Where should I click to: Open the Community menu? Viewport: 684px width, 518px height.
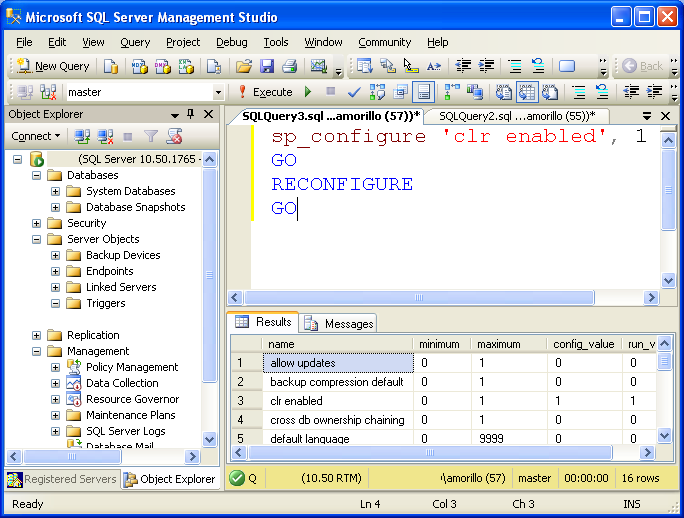click(384, 42)
